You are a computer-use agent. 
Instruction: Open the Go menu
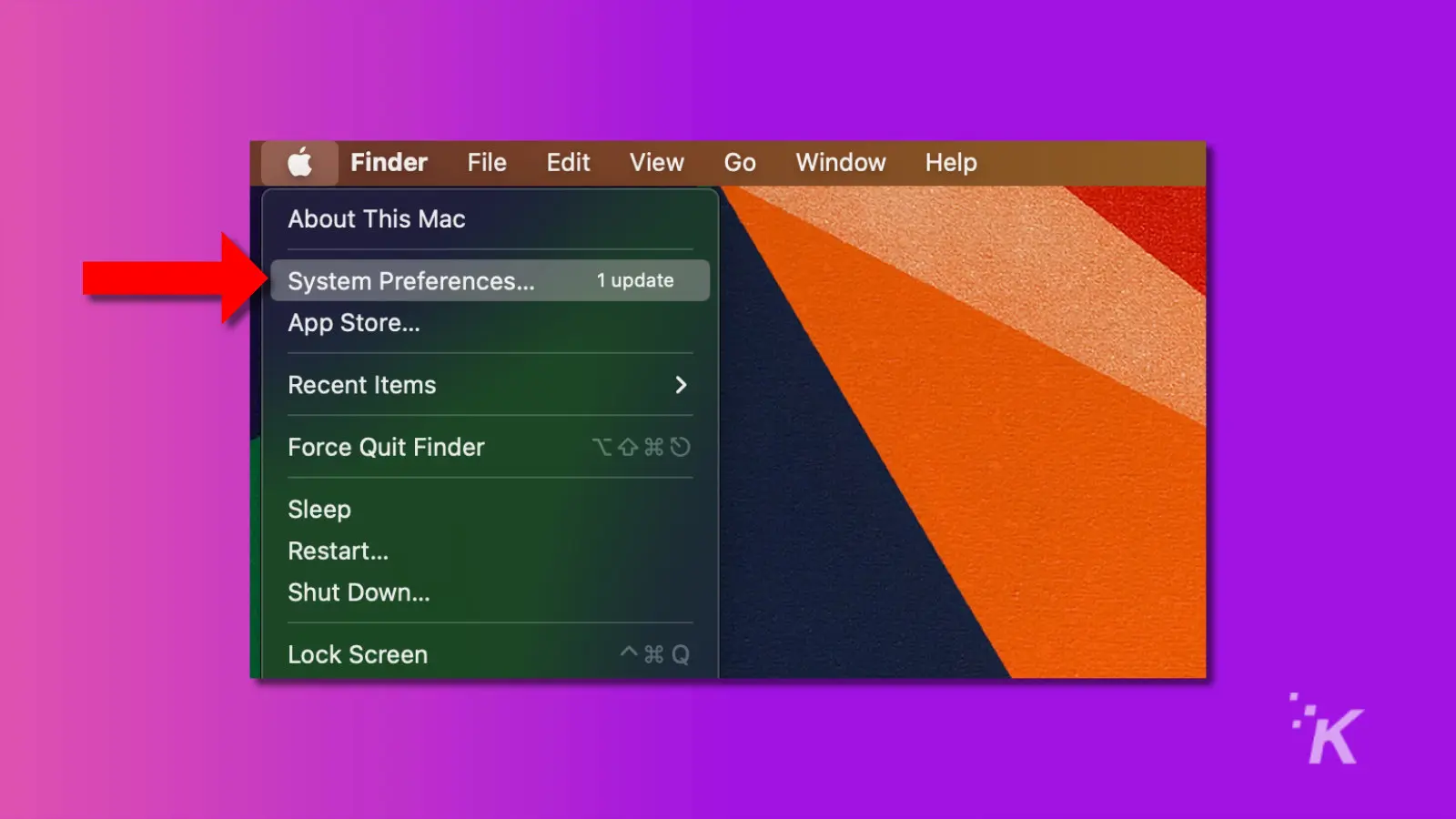point(740,163)
